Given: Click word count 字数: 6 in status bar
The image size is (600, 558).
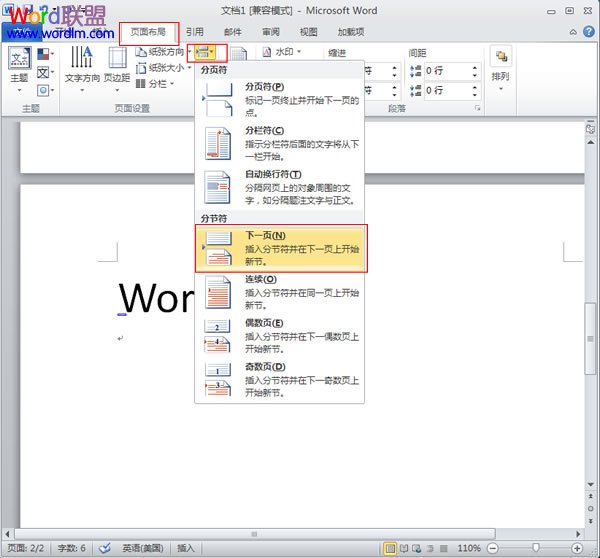Looking at the screenshot, I should point(71,548).
